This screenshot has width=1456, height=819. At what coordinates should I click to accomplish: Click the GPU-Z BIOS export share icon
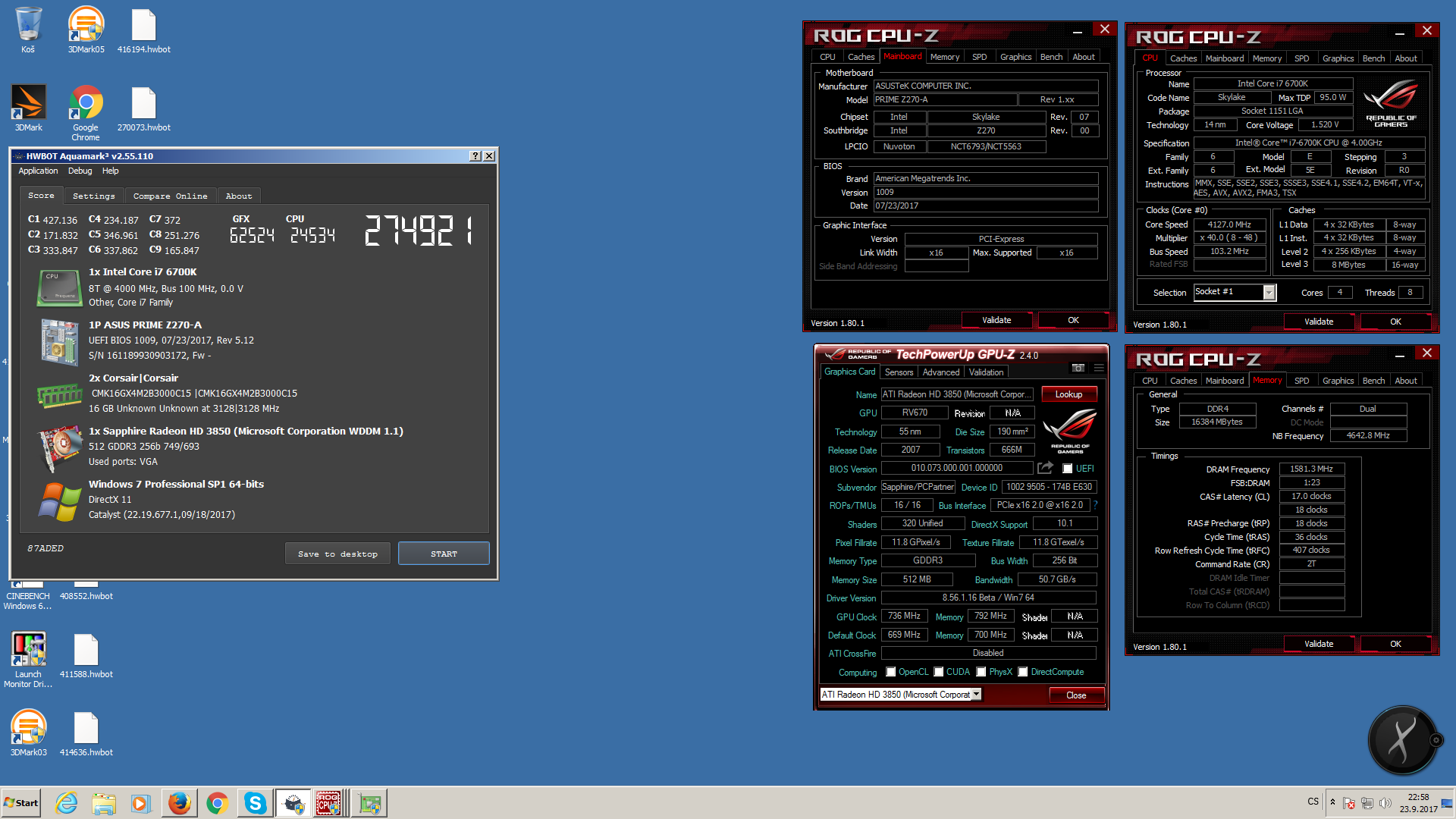point(1046,468)
